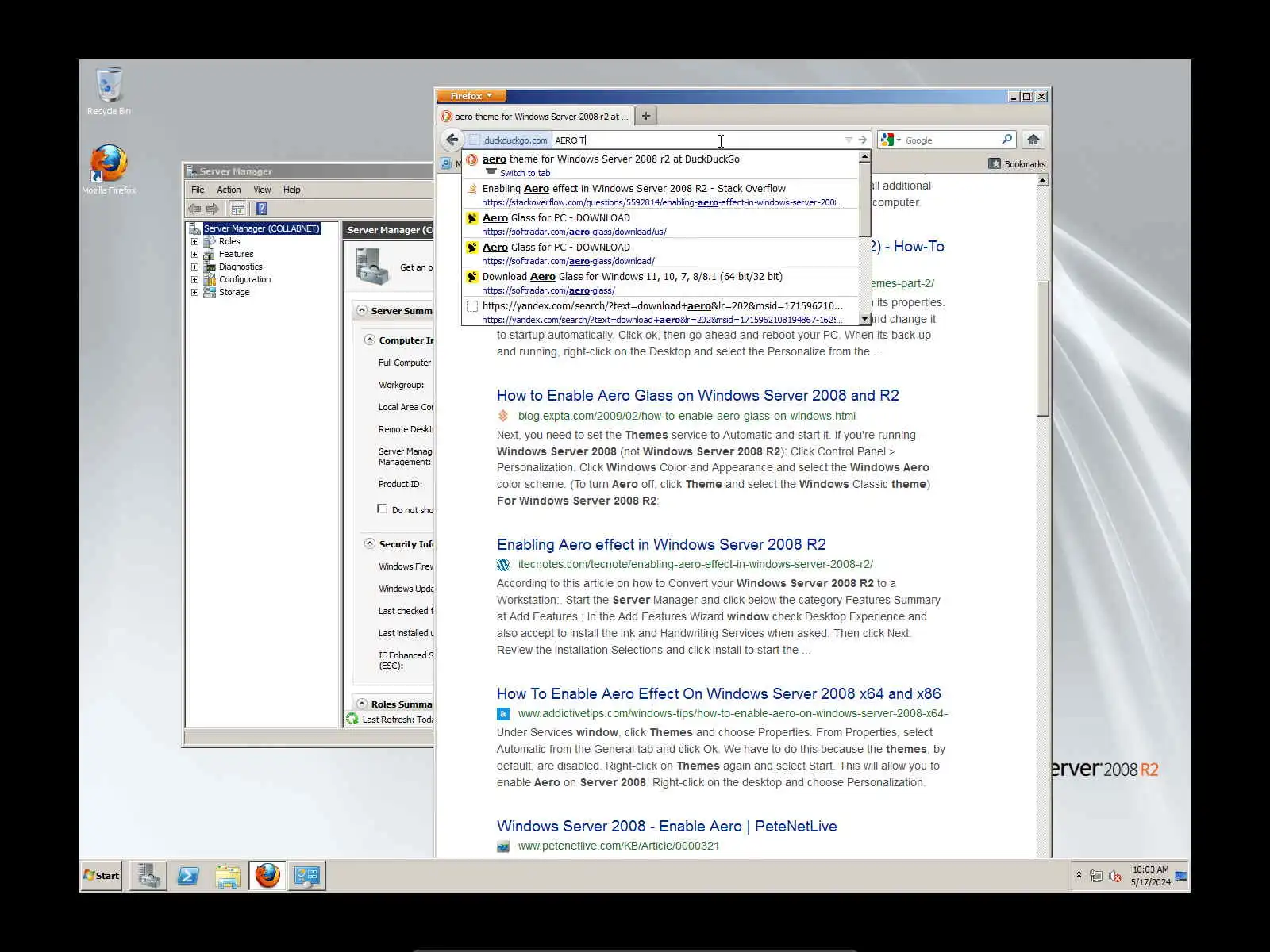Expand the Configuration tree node plus sign
This screenshot has width=1270, height=952.
click(194, 279)
